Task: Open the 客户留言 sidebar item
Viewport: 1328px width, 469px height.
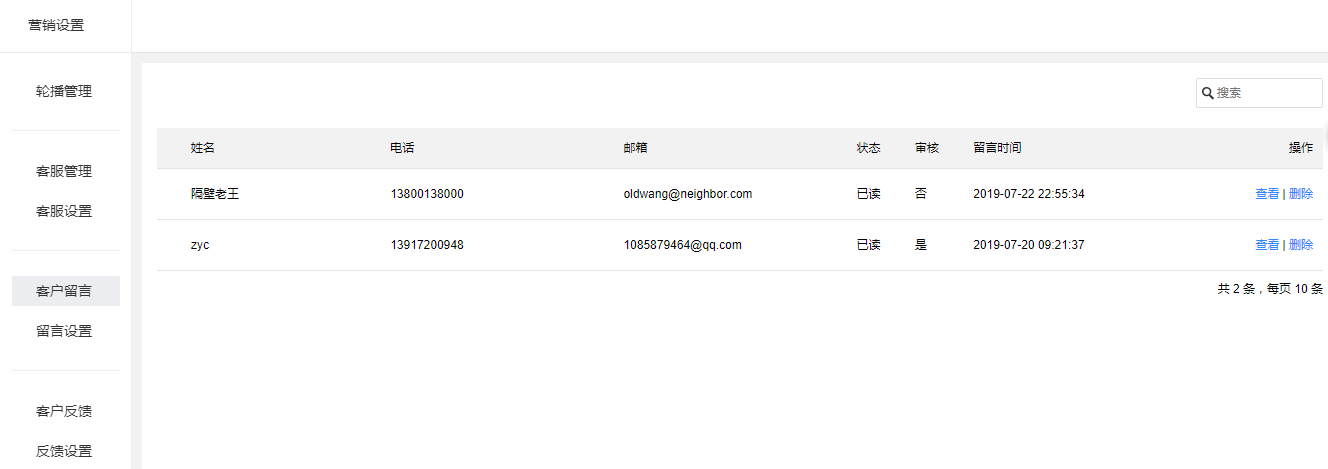Action: 64,291
